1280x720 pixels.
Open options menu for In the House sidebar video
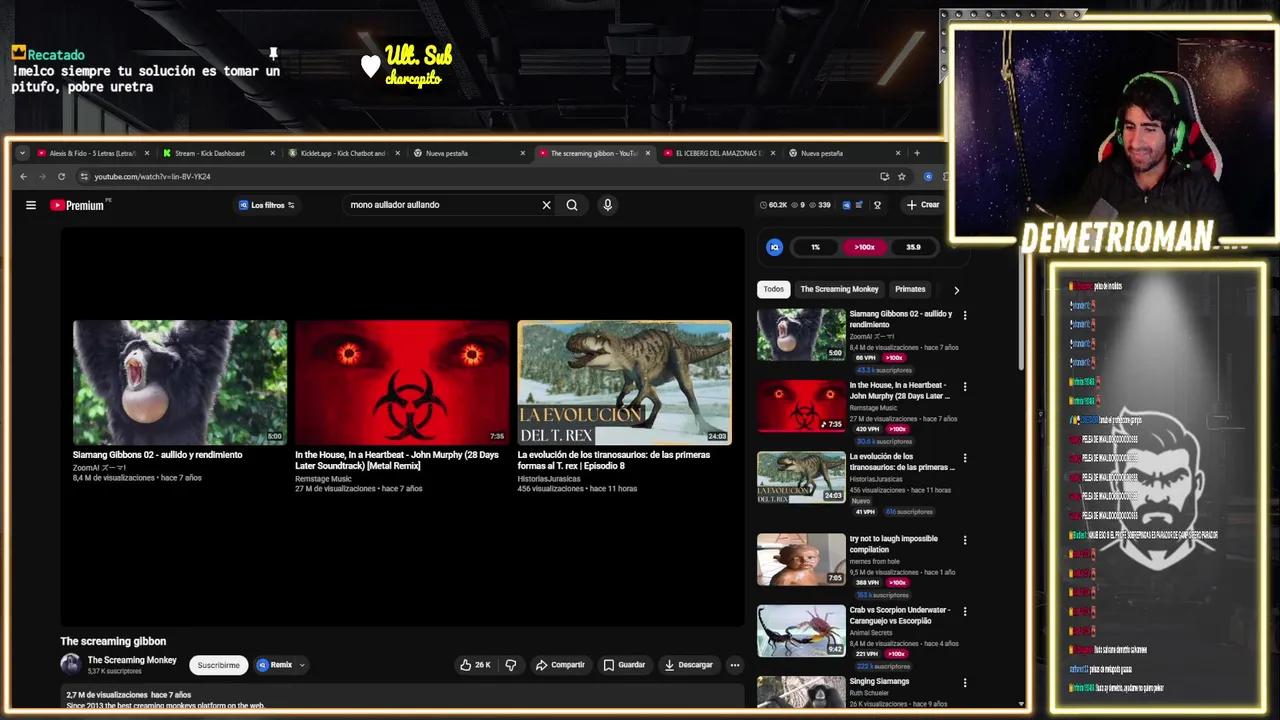pyautogui.click(x=965, y=386)
